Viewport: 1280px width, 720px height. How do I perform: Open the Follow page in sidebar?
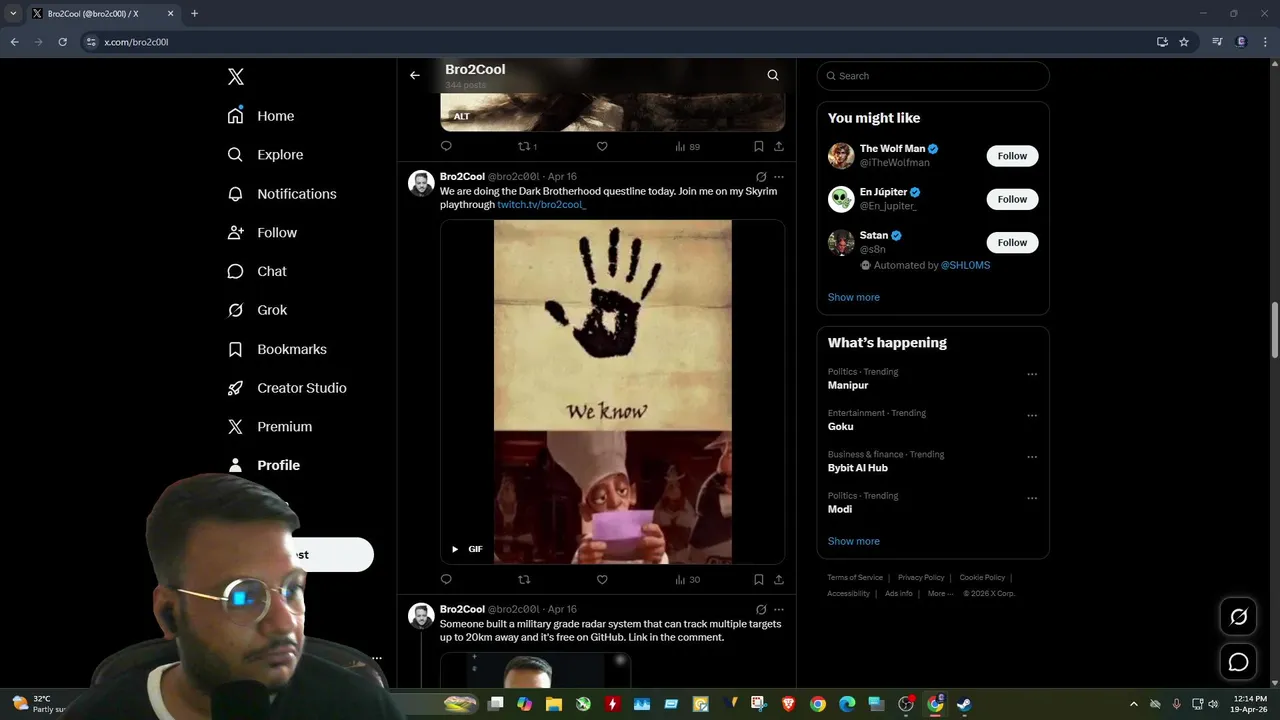pyautogui.click(x=262, y=232)
